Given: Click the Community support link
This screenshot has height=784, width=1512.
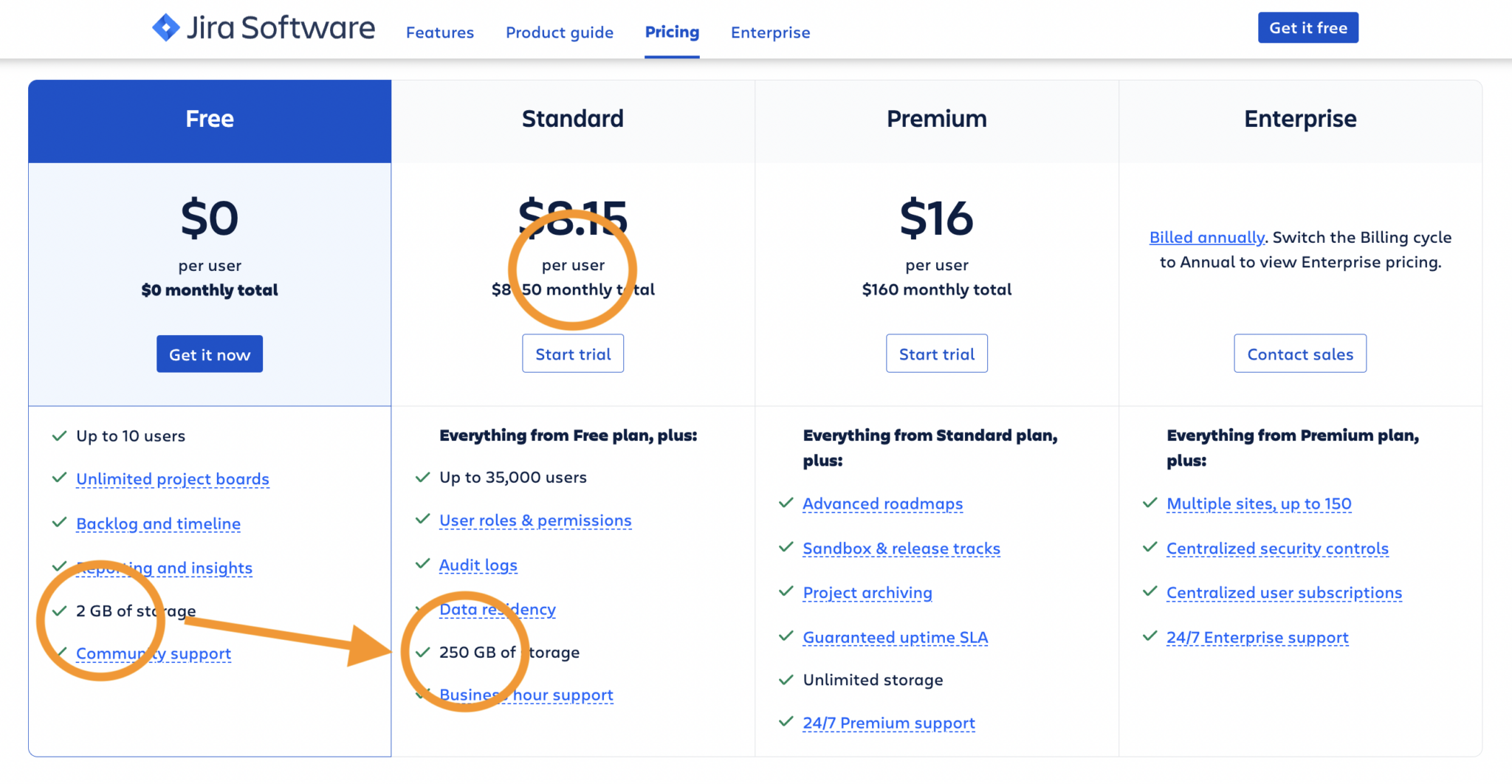Looking at the screenshot, I should click(x=153, y=653).
